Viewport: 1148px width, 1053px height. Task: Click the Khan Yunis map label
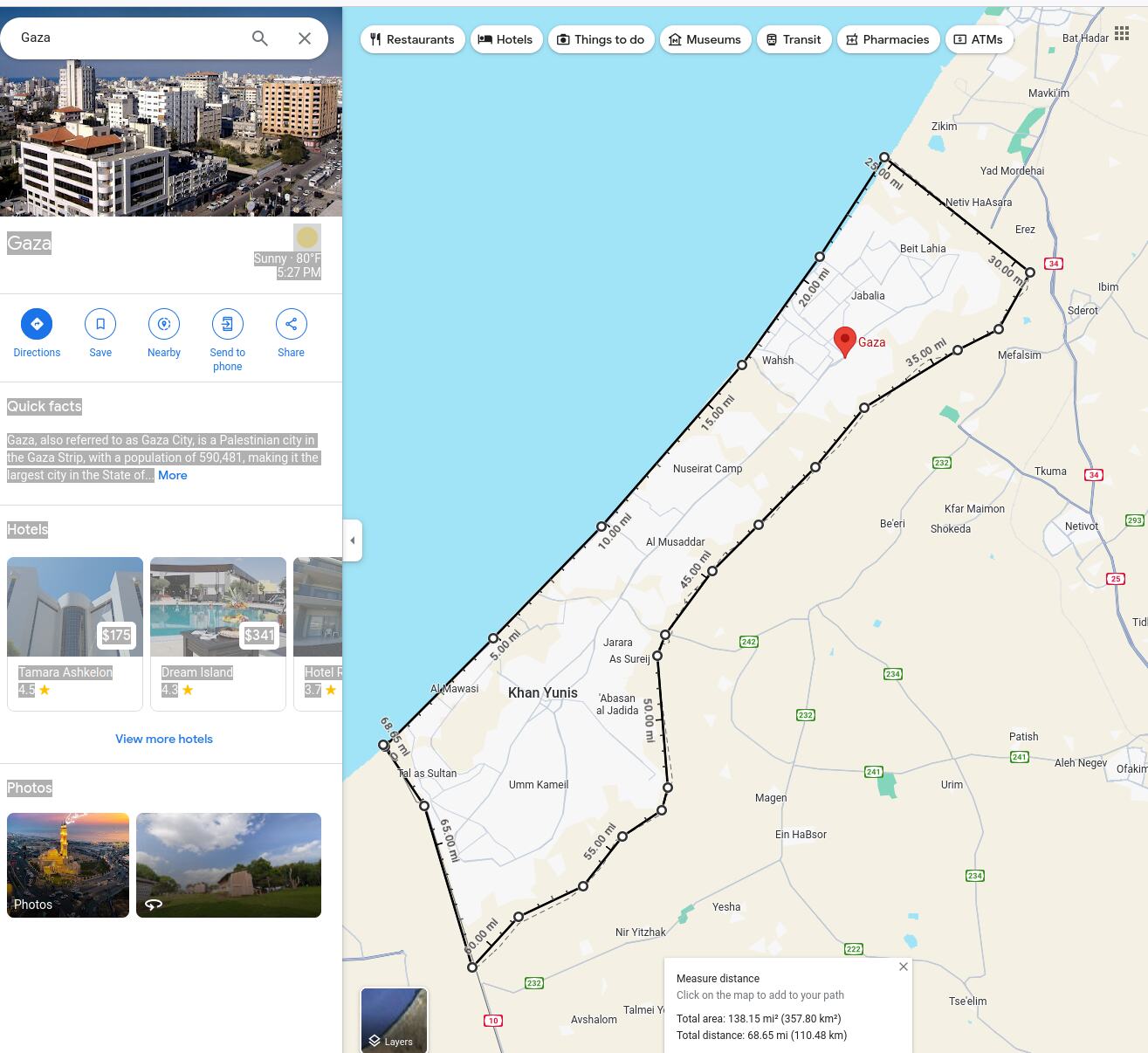coord(543,692)
